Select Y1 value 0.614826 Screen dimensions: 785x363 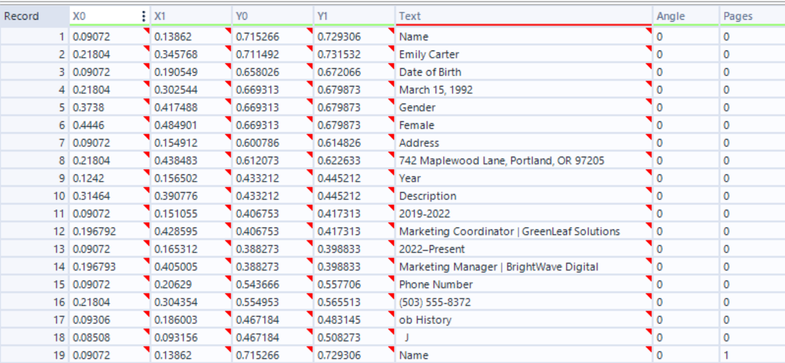click(x=354, y=143)
